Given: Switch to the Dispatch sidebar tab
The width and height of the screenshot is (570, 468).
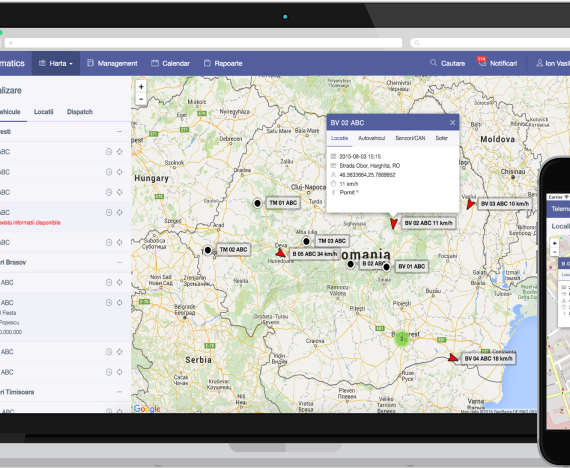Looking at the screenshot, I should [80, 112].
